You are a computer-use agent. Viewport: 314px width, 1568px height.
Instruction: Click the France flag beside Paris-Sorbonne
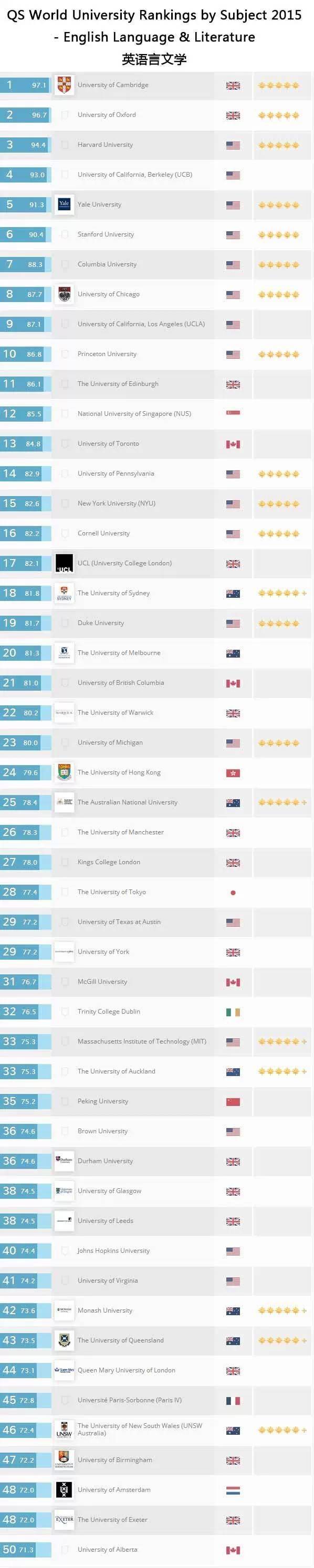pos(233,1401)
